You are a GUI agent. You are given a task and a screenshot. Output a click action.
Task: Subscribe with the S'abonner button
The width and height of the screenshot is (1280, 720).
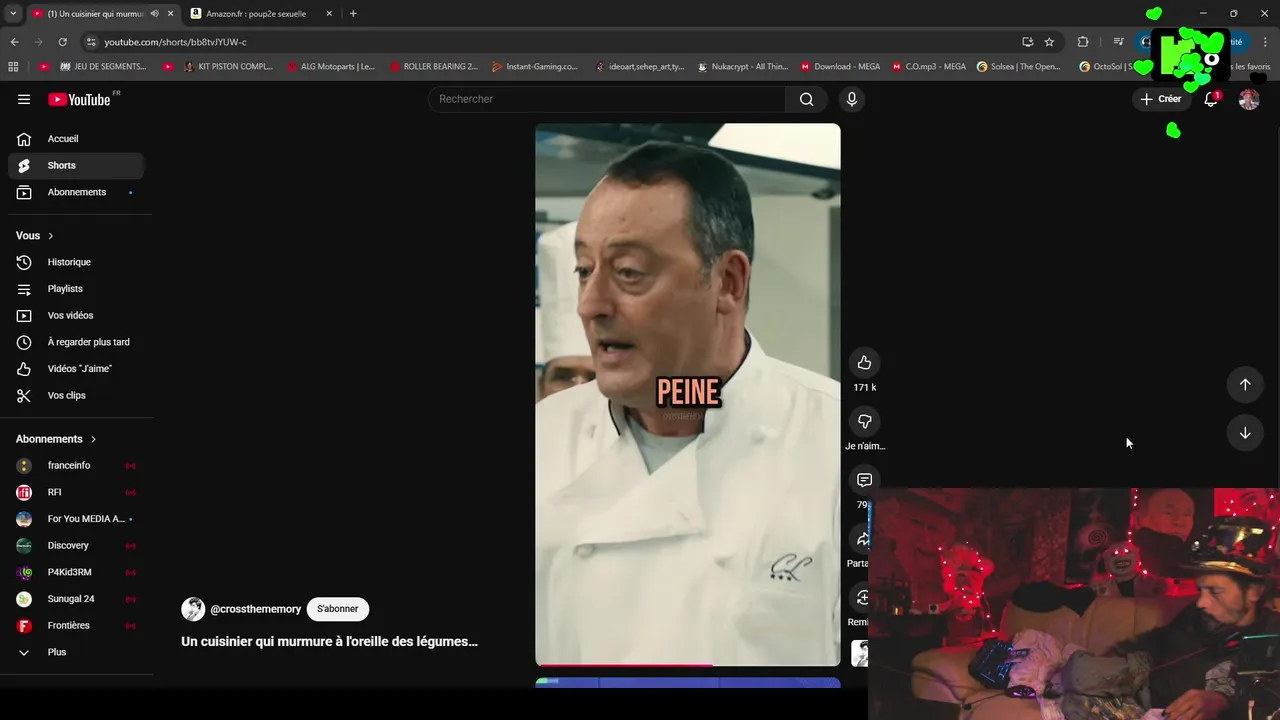(338, 609)
